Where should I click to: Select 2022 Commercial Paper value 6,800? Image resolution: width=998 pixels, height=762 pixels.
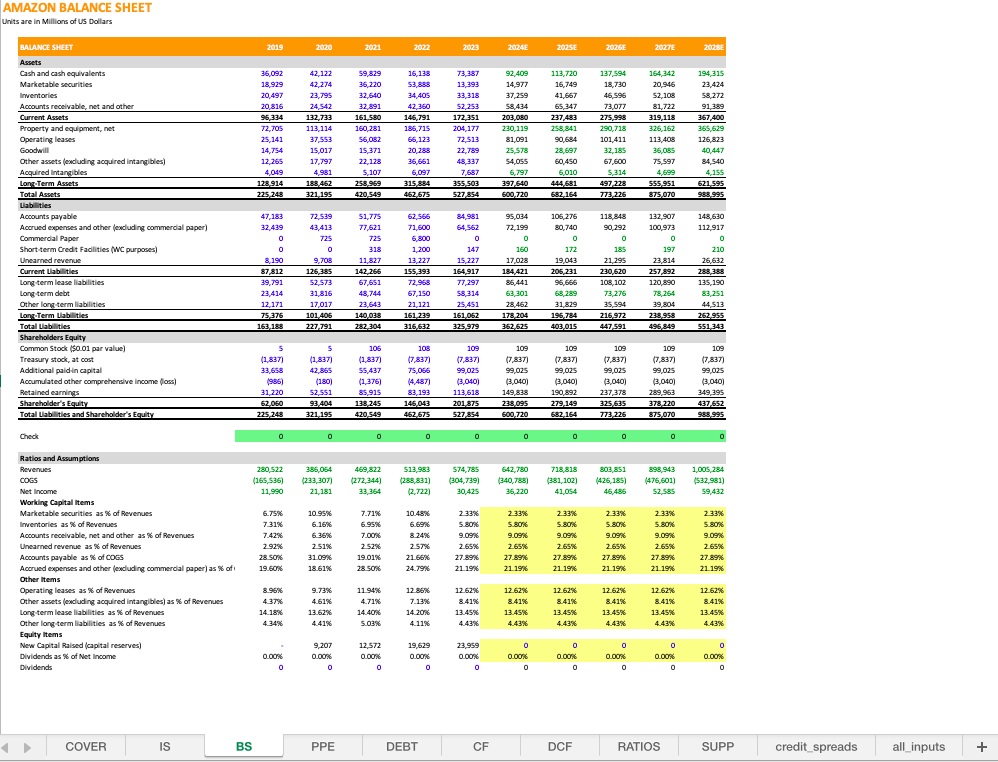click(x=421, y=239)
